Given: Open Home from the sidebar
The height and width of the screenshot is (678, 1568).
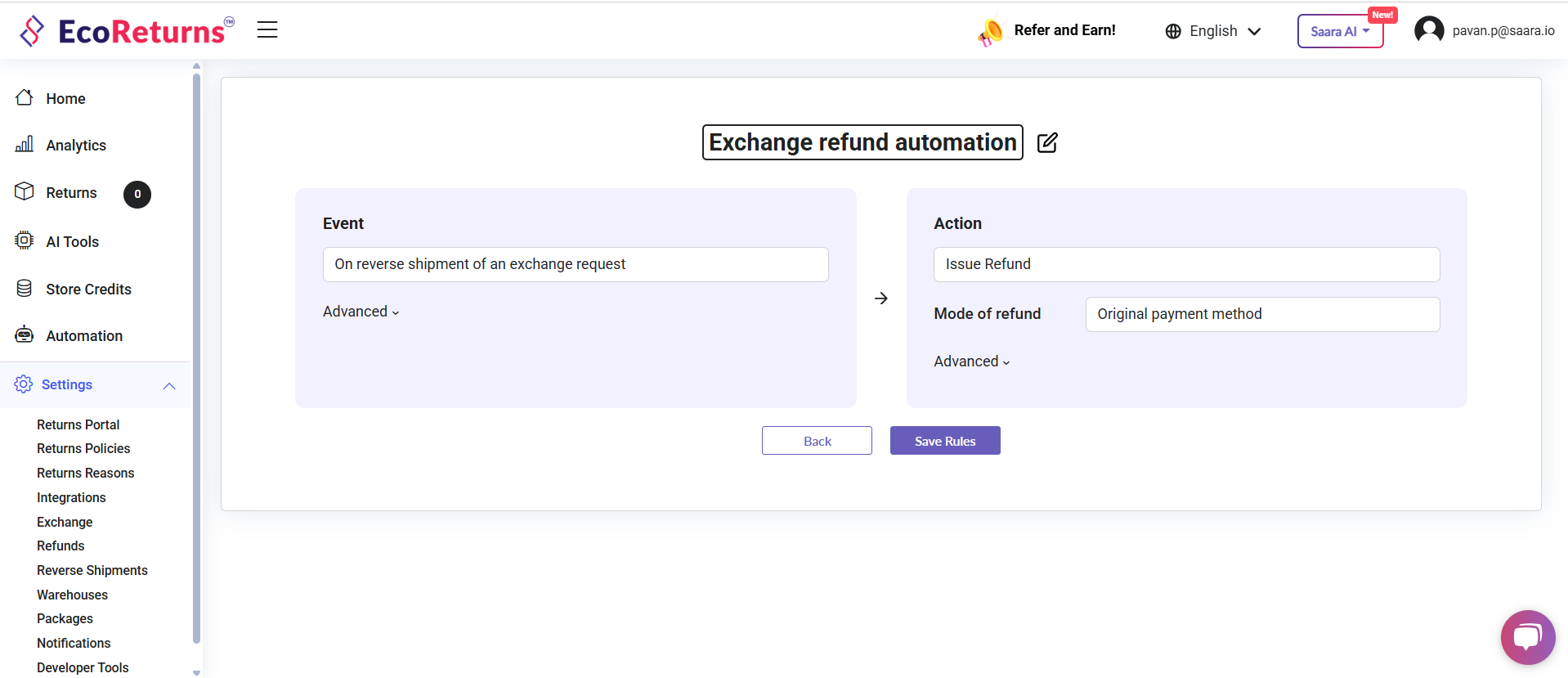Looking at the screenshot, I should pos(65,99).
